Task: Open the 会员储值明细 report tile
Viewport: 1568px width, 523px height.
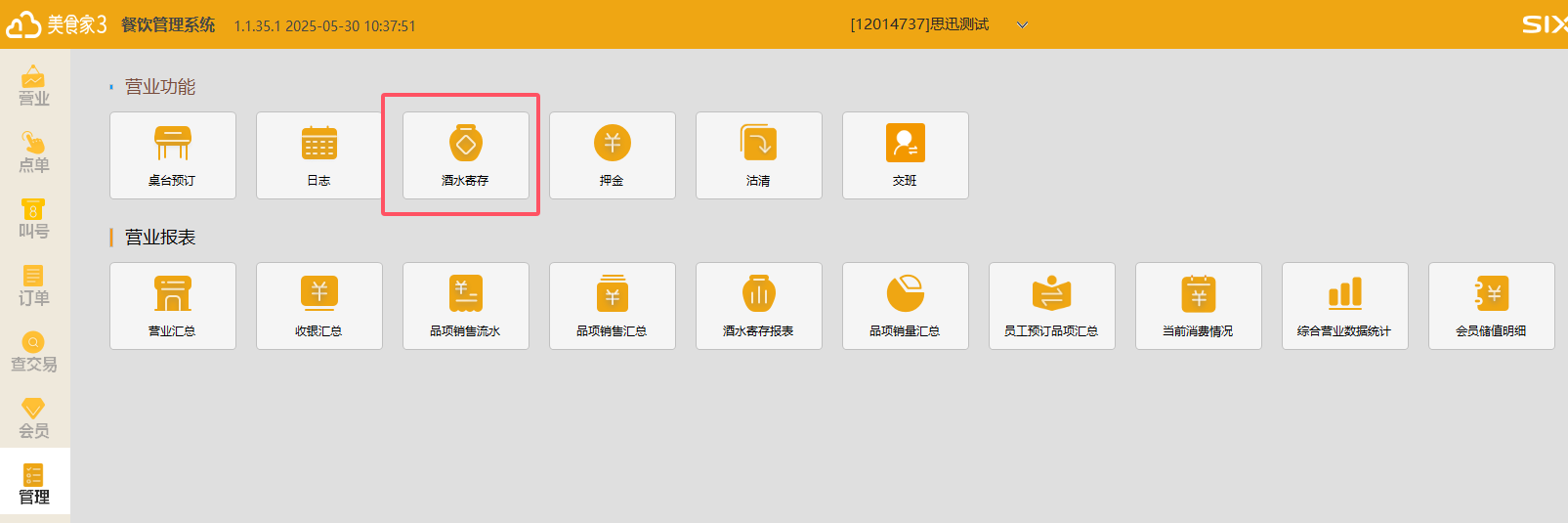Action: 1492,306
